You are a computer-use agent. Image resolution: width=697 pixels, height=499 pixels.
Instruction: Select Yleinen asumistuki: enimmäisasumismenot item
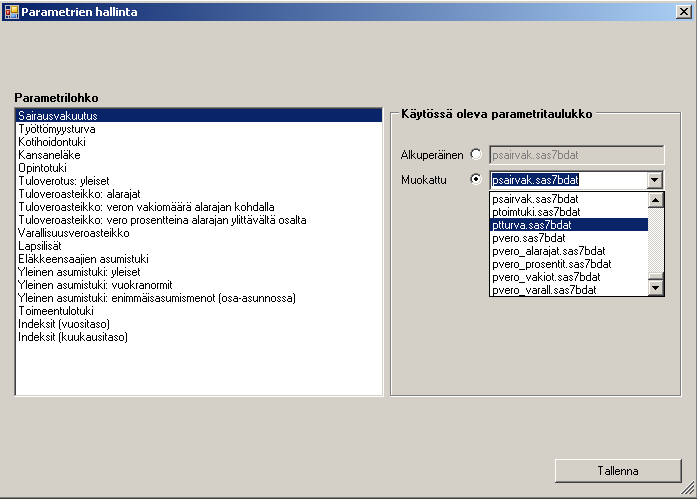tap(199, 298)
